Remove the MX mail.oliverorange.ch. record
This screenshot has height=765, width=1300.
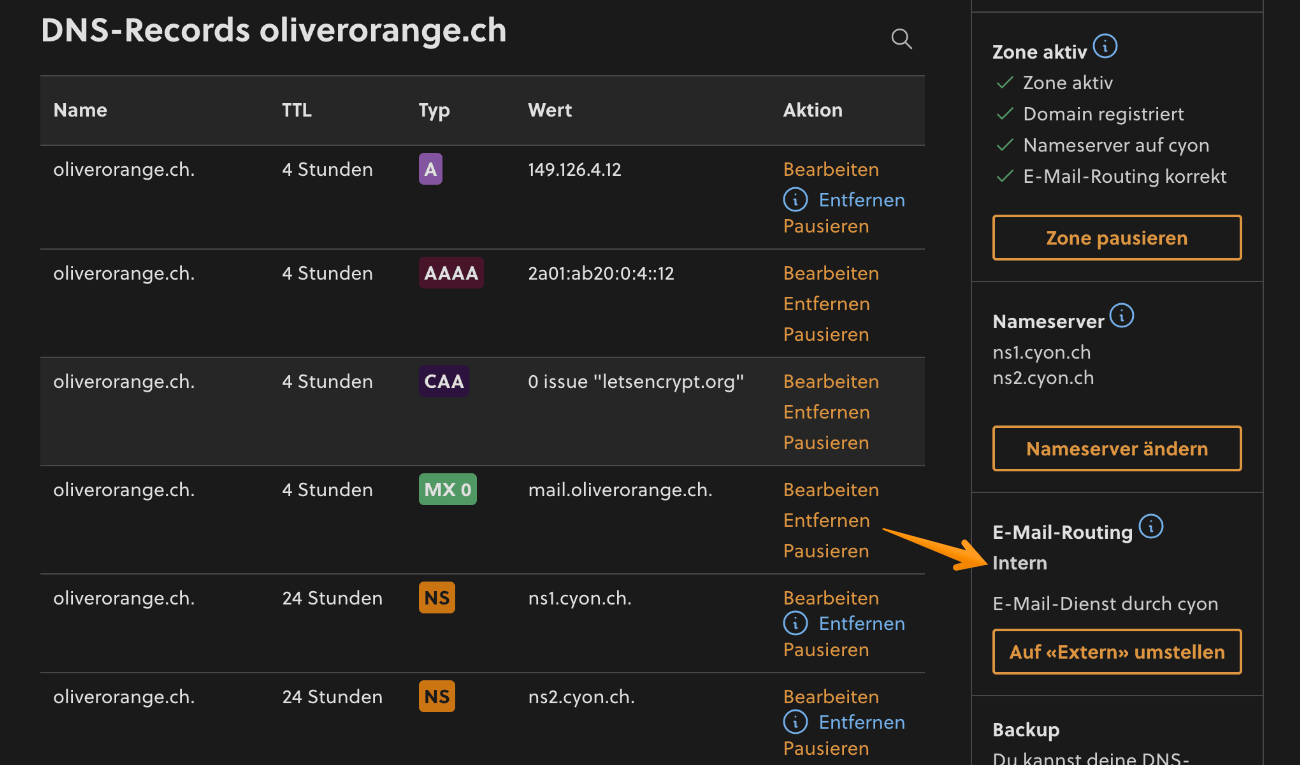click(826, 520)
